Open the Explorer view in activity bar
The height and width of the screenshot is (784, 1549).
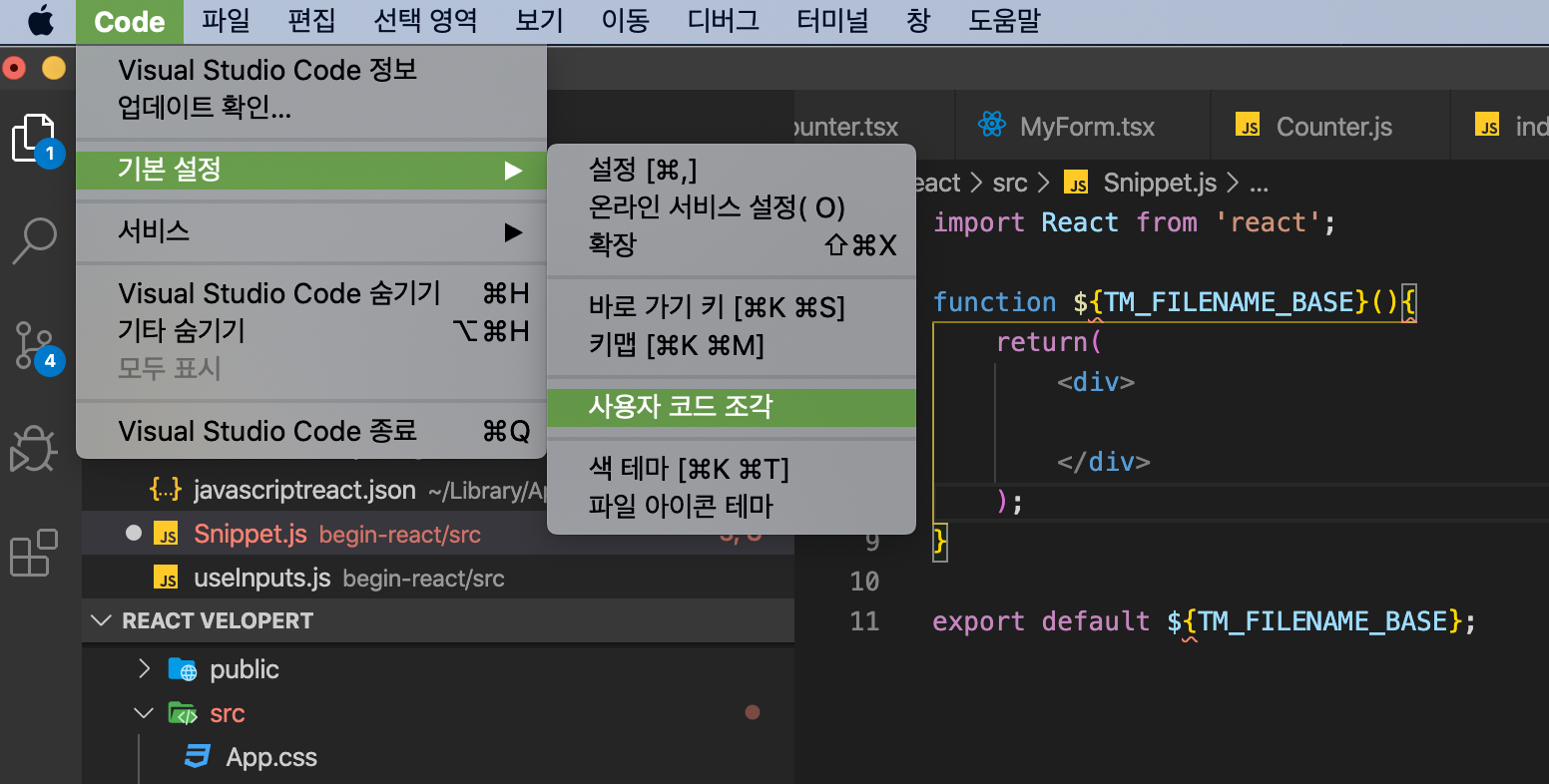click(33, 140)
